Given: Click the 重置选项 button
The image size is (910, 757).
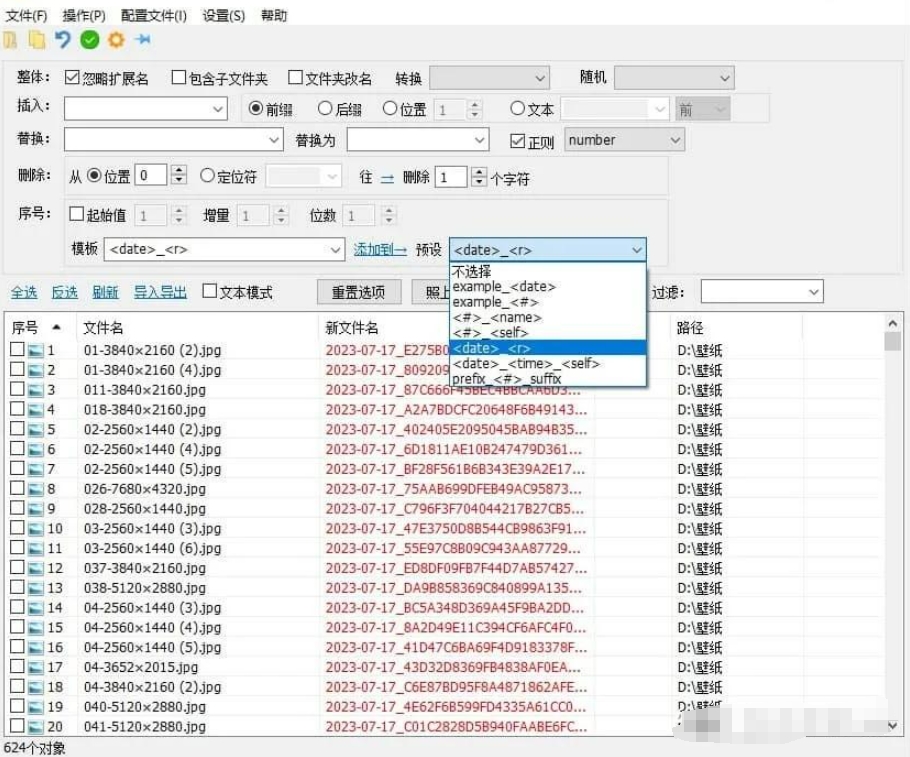Looking at the screenshot, I should 359,292.
